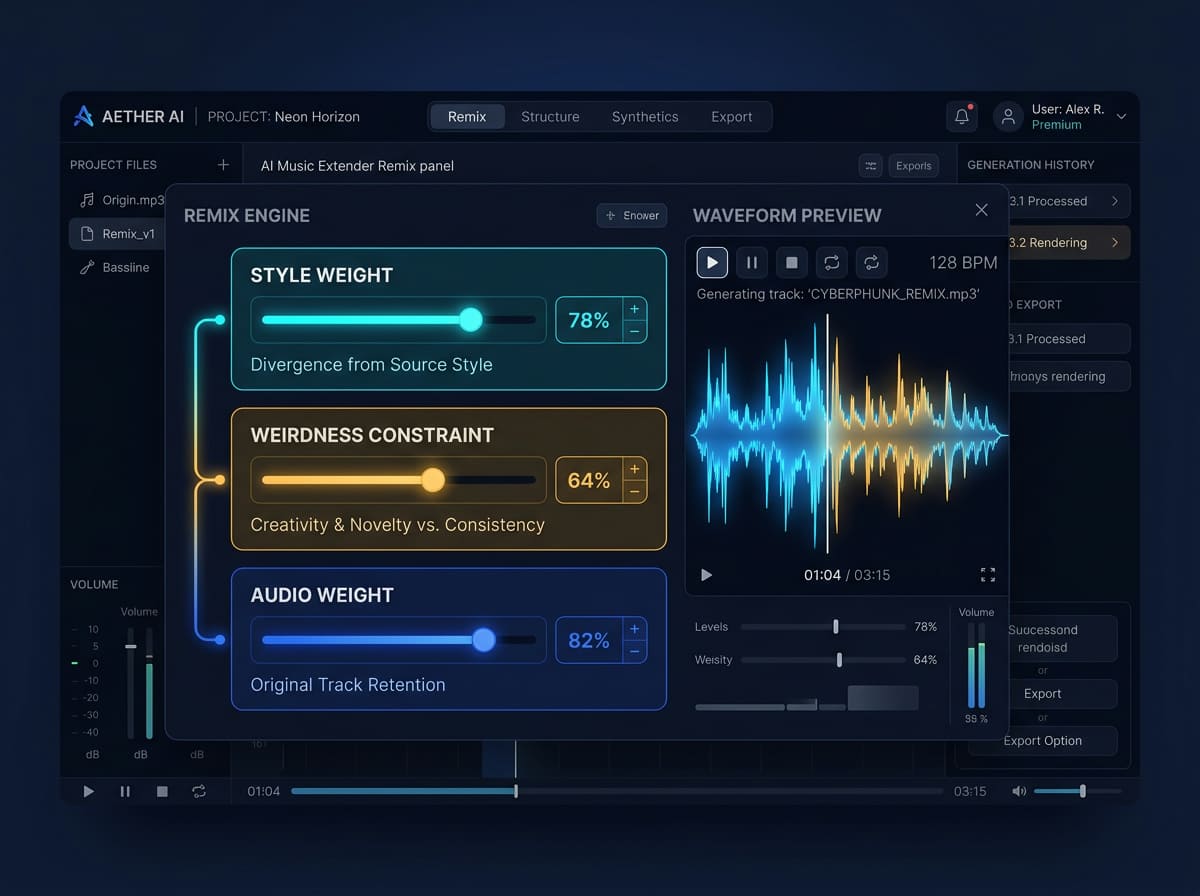1200x896 pixels.
Task: Mute audio via the speaker icon bottom right
Action: pyautogui.click(x=1019, y=790)
